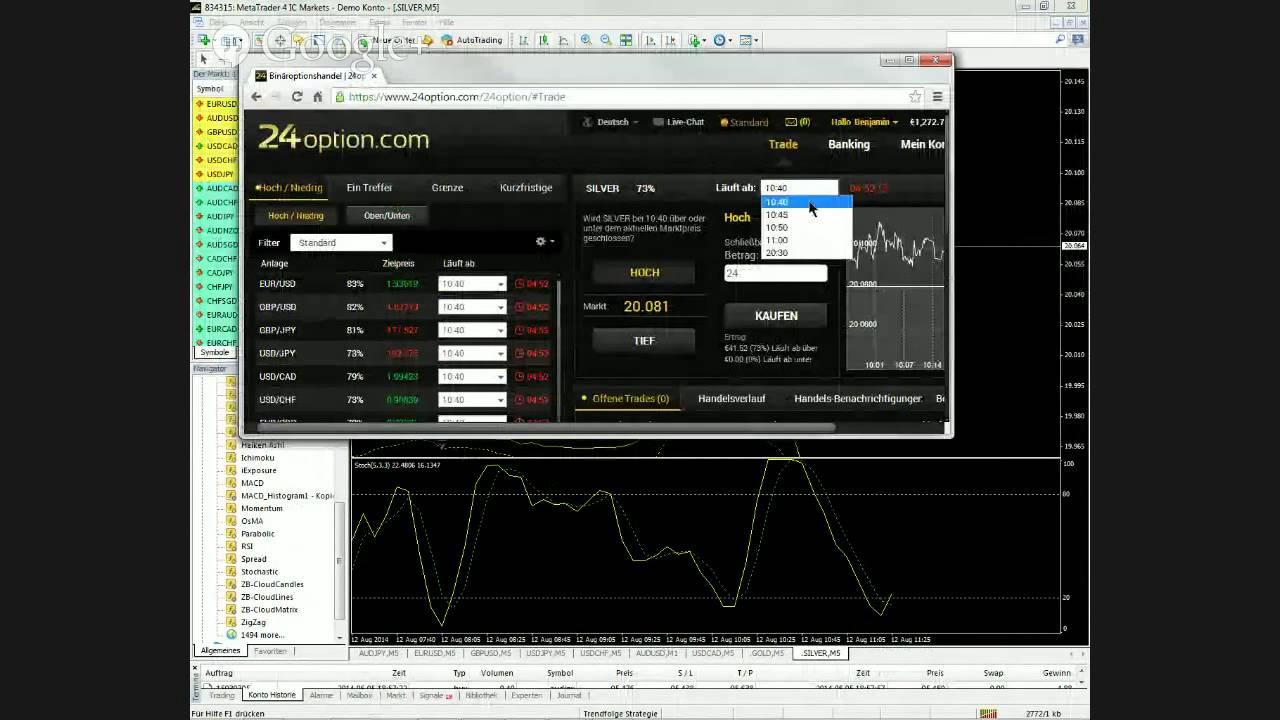Click Chrome back arrow
Image resolution: width=1280 pixels, height=720 pixels.
click(257, 97)
